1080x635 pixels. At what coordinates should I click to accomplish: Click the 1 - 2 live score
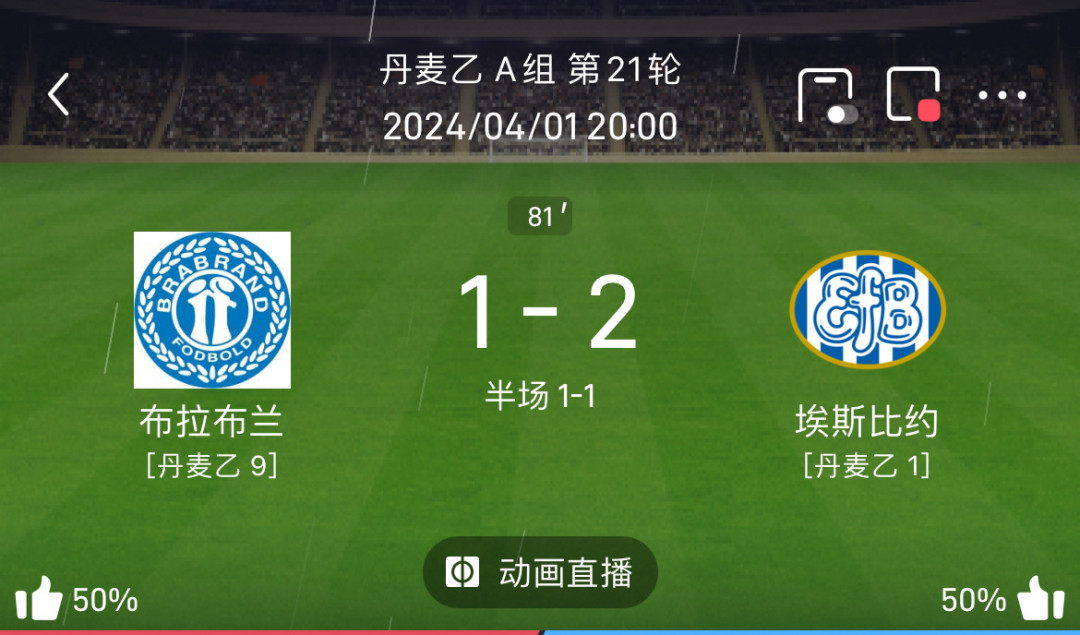click(548, 313)
